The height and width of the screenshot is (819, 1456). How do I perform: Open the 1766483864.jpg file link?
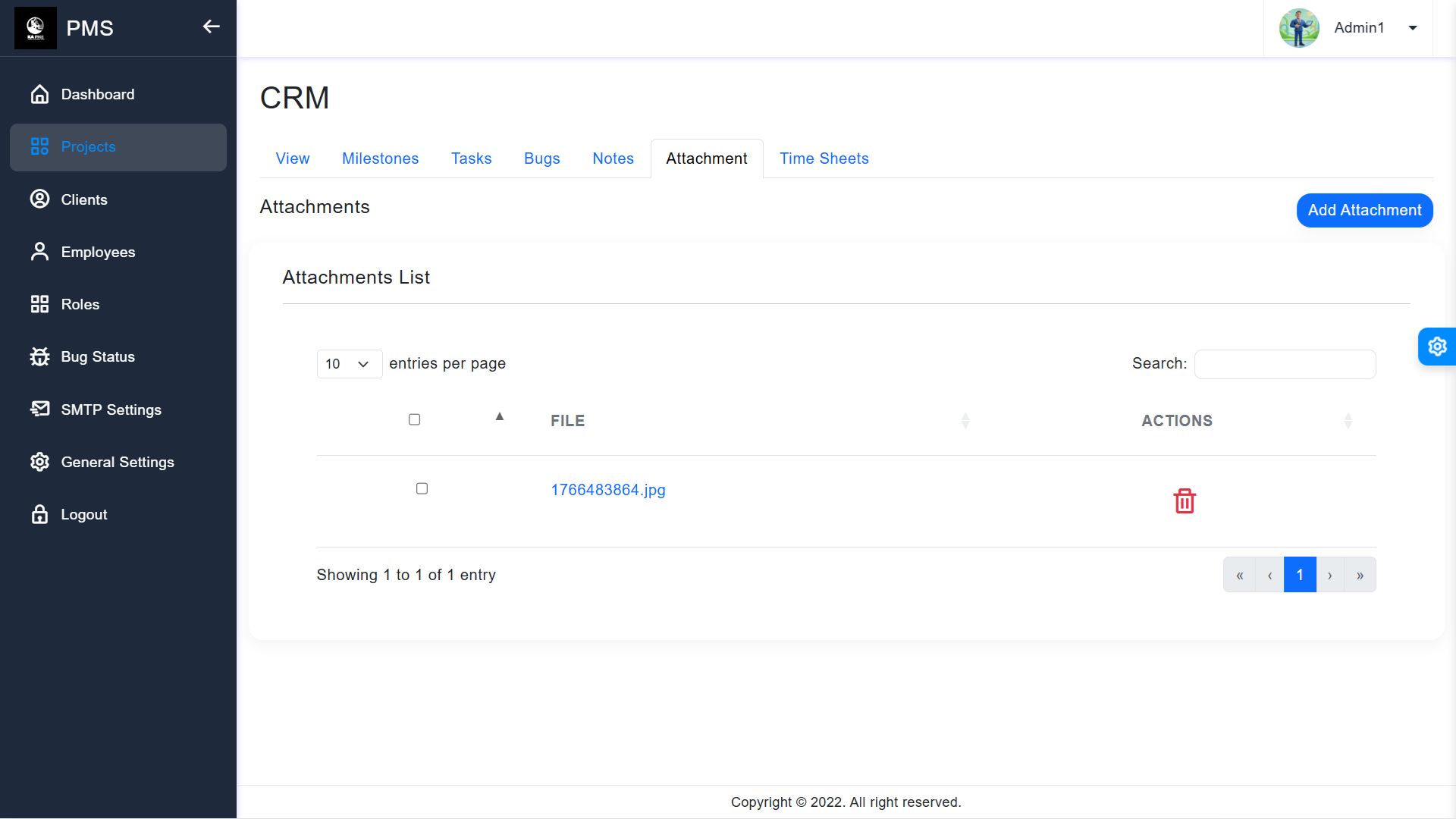(607, 490)
